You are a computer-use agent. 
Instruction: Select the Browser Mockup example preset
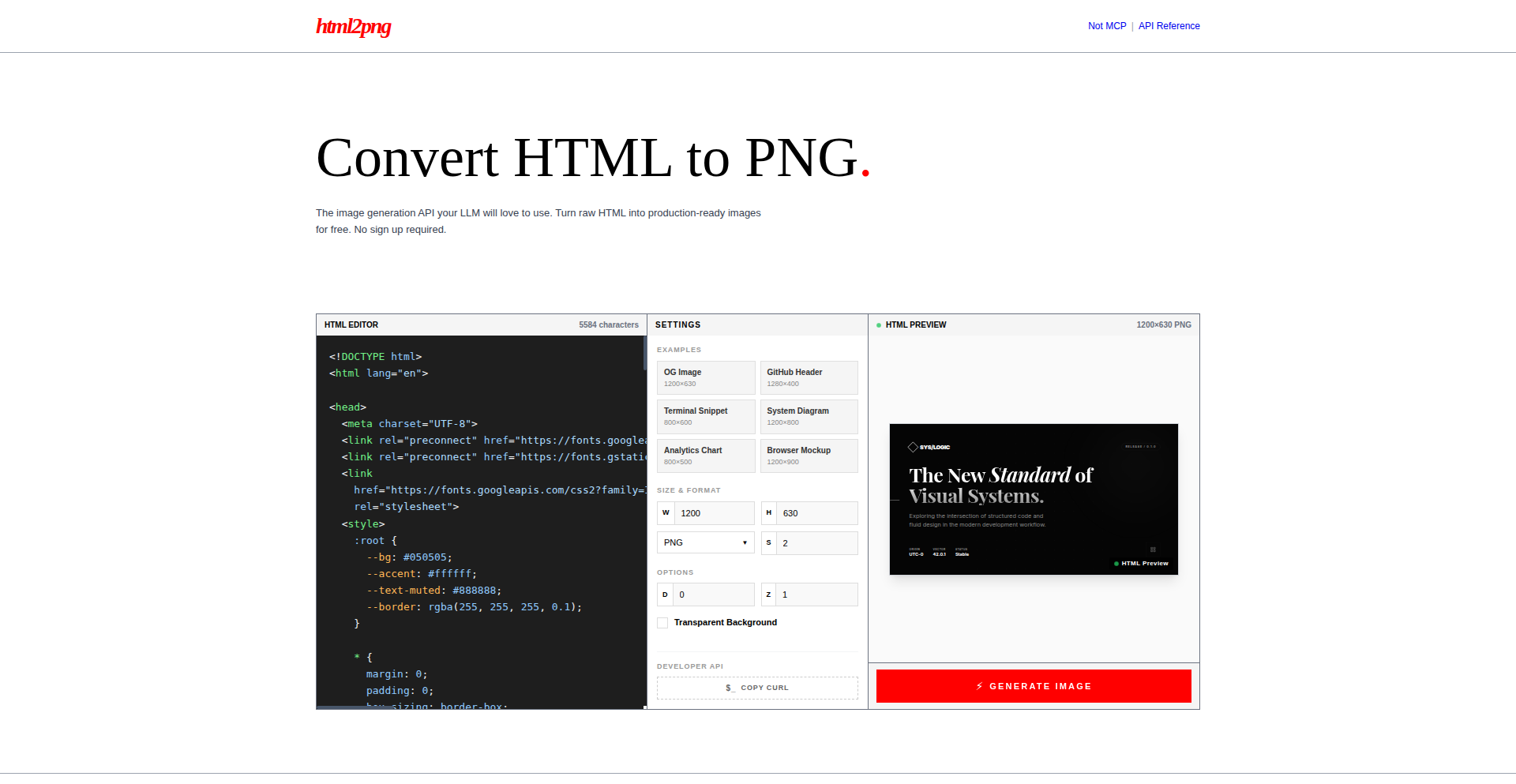(x=809, y=456)
